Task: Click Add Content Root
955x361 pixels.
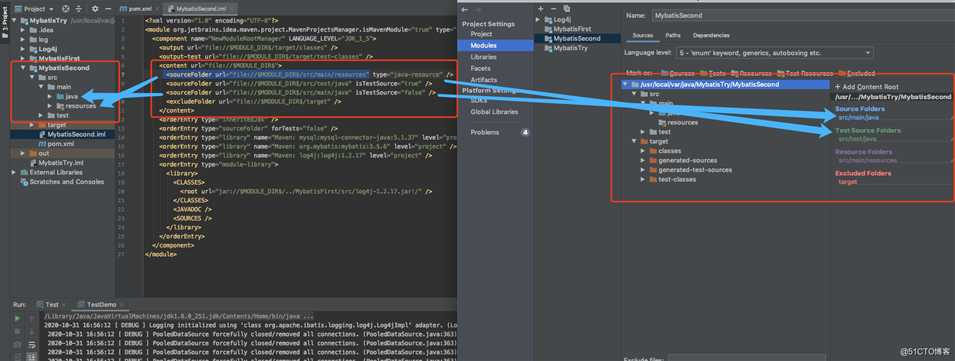Action: coord(866,87)
